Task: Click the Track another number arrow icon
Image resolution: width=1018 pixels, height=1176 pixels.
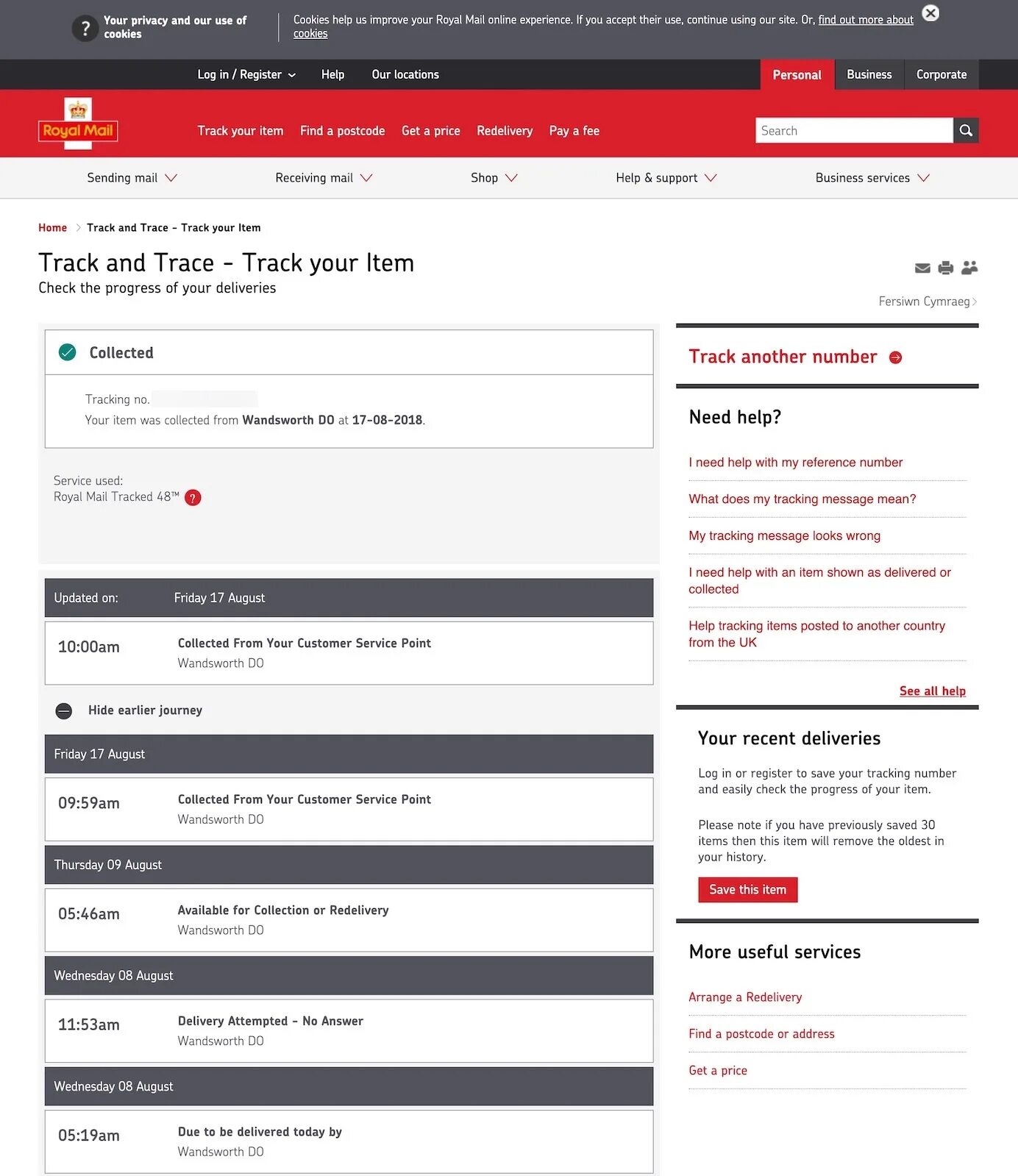Action: 895,357
